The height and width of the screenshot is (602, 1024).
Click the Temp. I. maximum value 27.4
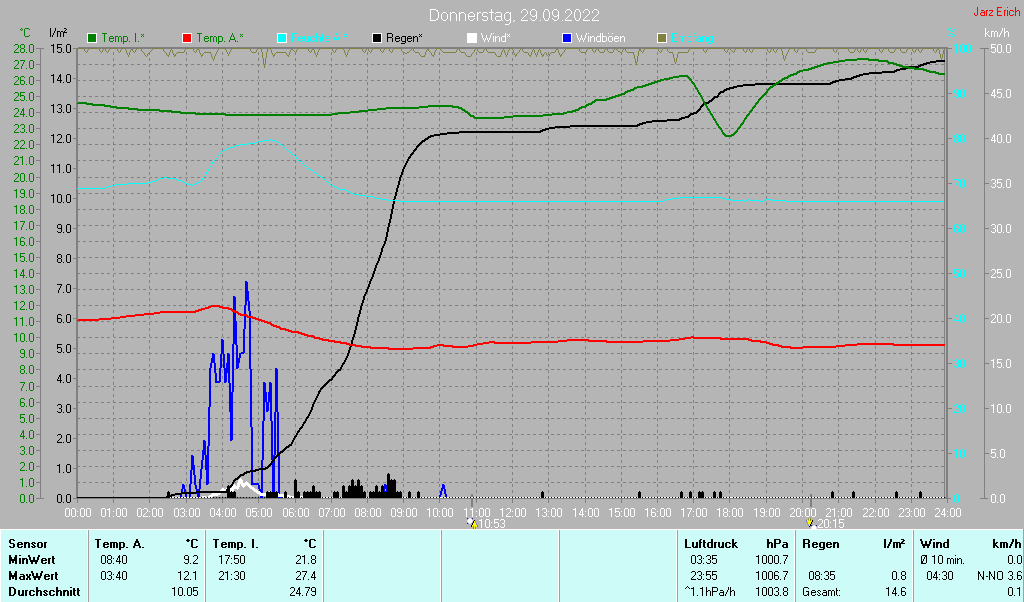coord(306,577)
